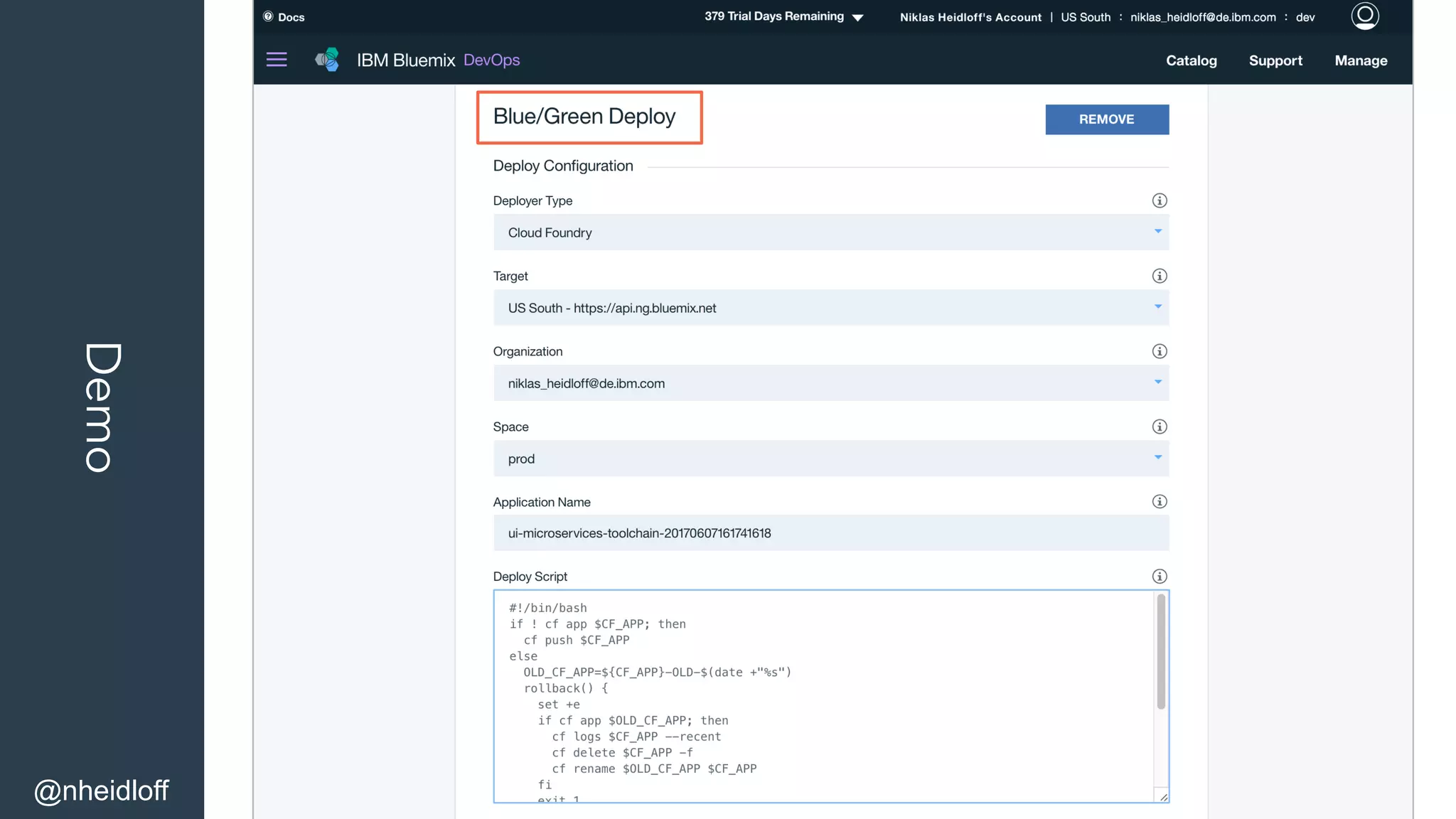
Task: Show info for Space field
Action: (x=1159, y=427)
